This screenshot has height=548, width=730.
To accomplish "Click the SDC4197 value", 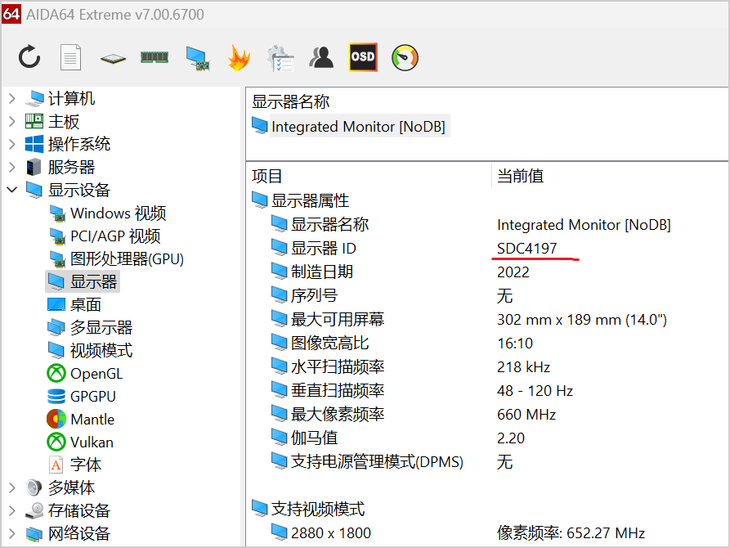I will click(x=527, y=248).
